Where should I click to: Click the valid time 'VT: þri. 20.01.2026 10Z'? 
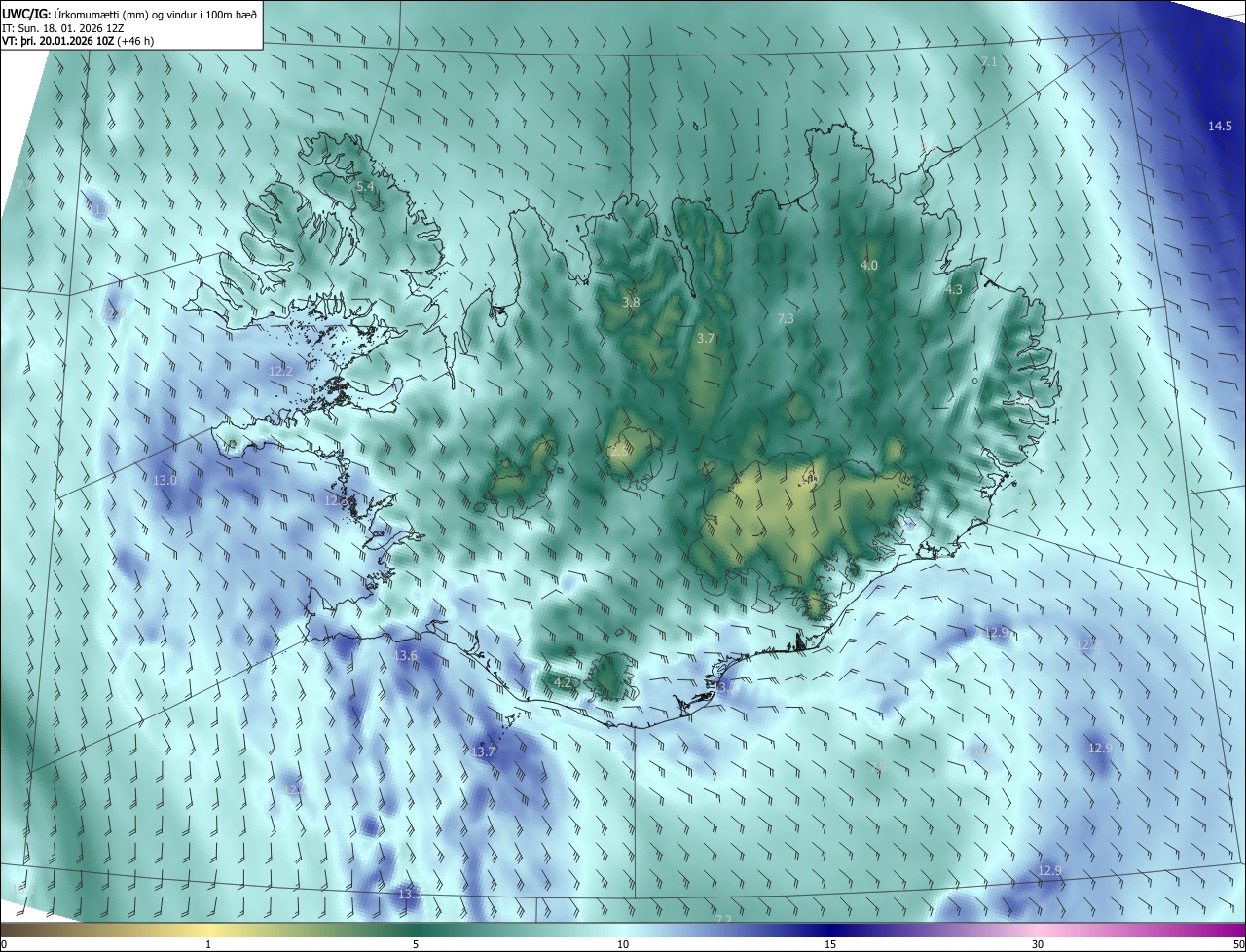(57, 41)
